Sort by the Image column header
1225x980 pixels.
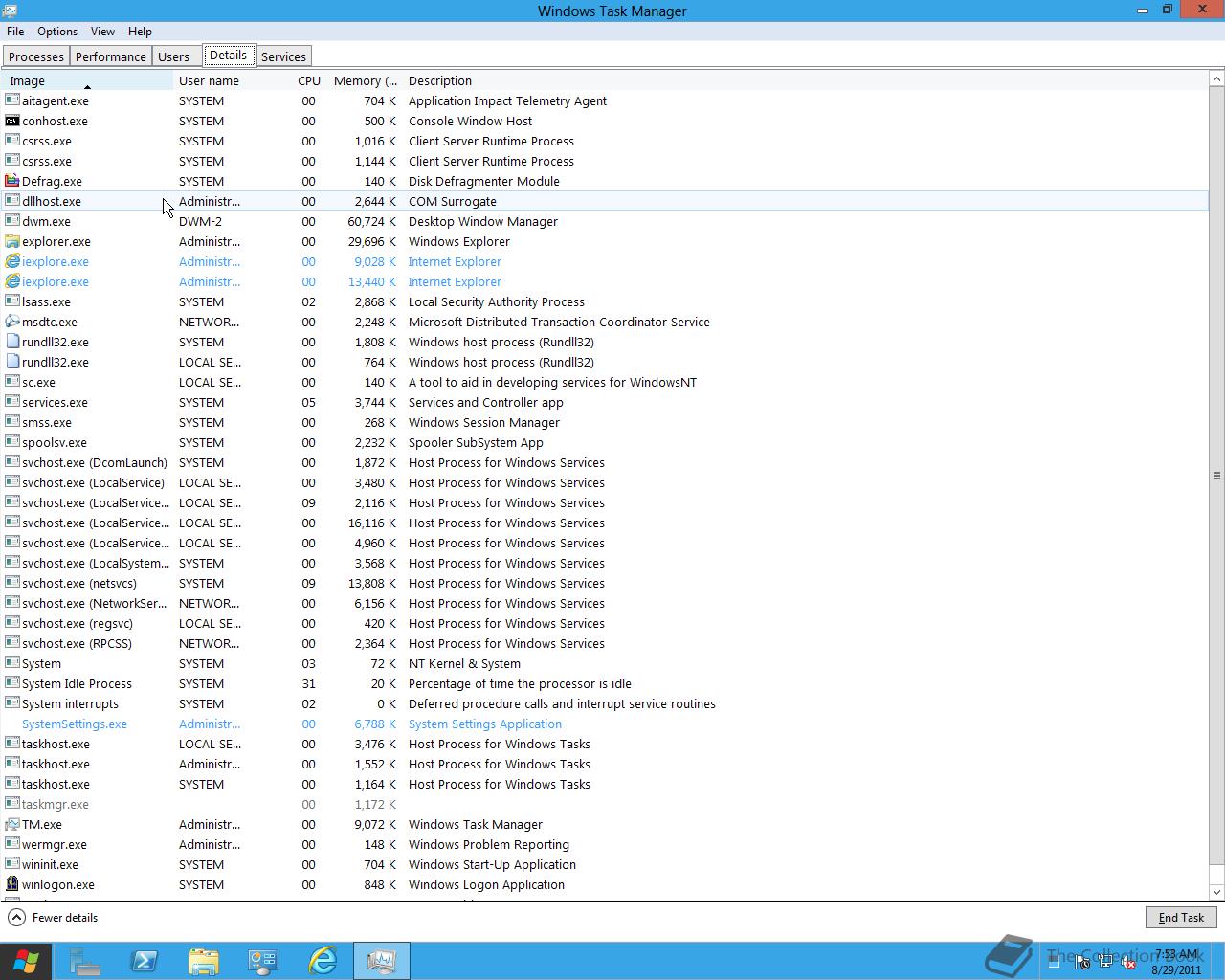pyautogui.click(x=87, y=81)
